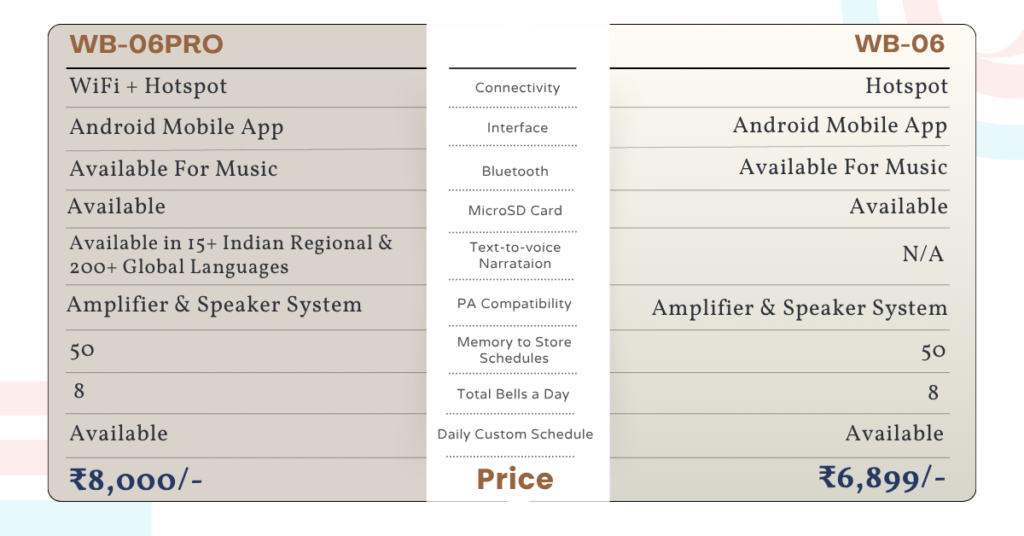Select the Interface row label
1024x536 pixels.
click(517, 128)
